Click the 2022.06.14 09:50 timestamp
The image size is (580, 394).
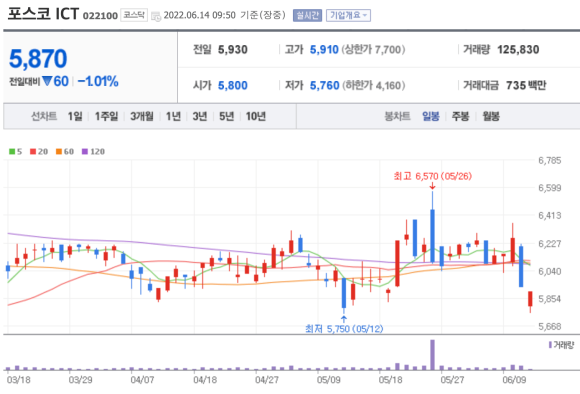(x=199, y=15)
